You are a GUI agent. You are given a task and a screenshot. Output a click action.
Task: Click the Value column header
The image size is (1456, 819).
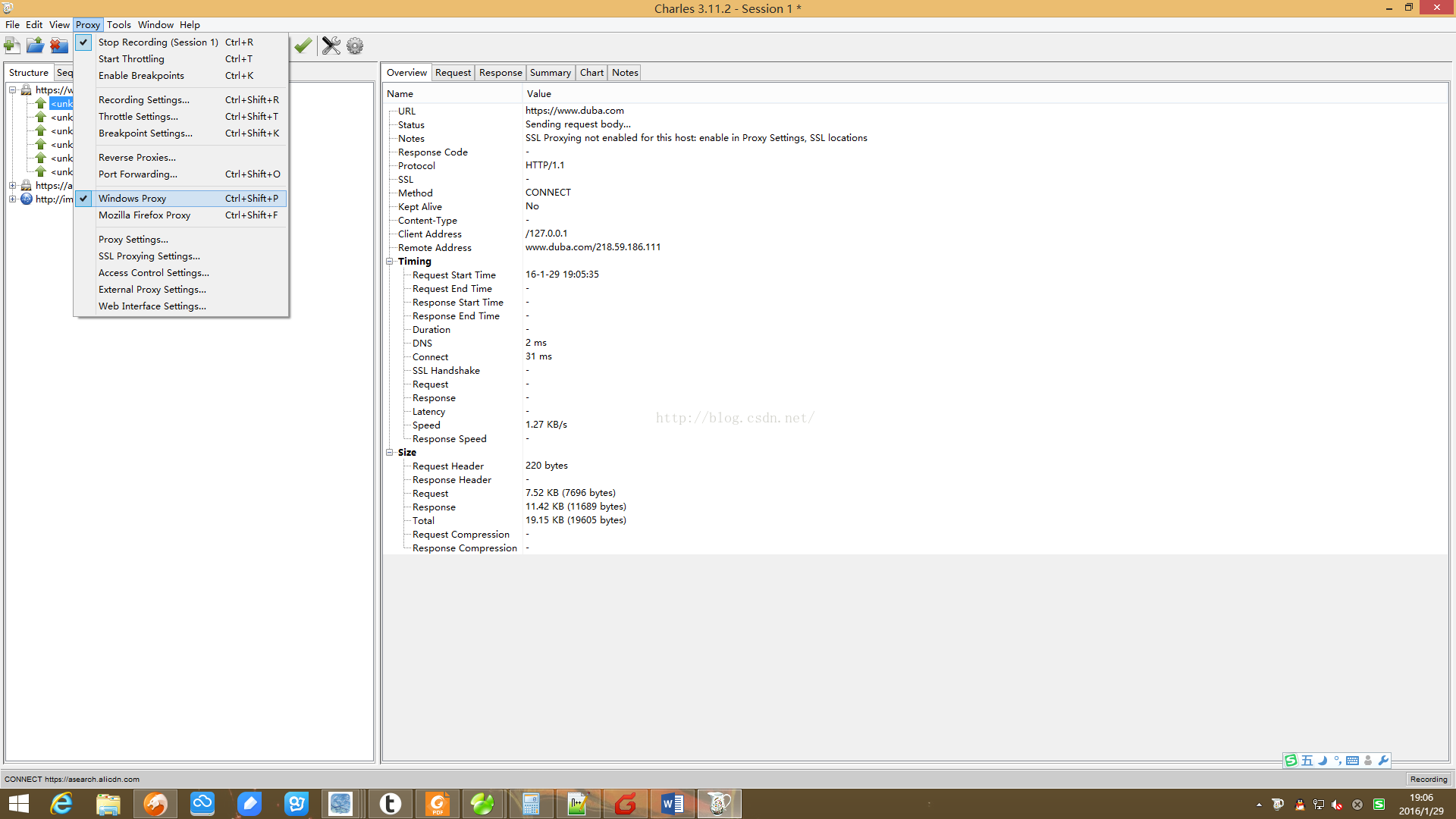pyautogui.click(x=985, y=94)
